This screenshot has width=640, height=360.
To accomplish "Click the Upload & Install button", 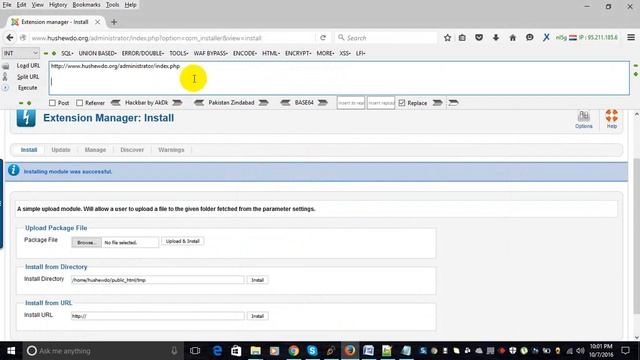I will [x=182, y=241].
